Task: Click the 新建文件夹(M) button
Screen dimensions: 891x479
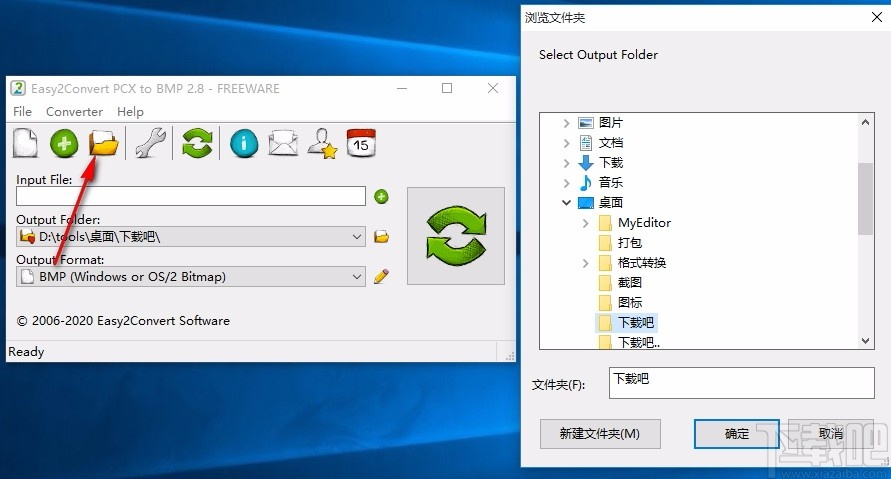Action: (x=600, y=434)
